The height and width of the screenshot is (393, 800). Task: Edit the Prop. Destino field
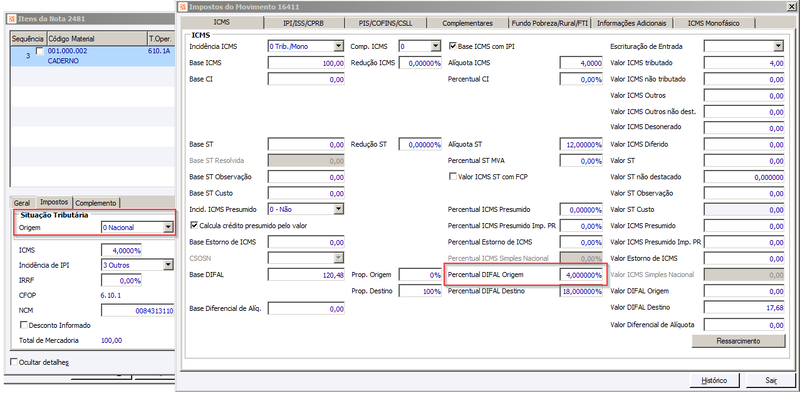coord(420,291)
